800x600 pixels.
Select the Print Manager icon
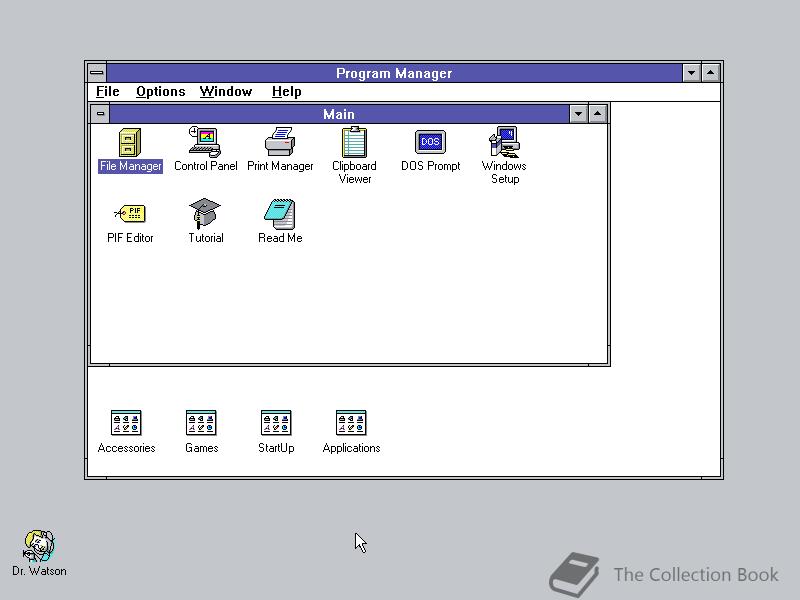280,143
